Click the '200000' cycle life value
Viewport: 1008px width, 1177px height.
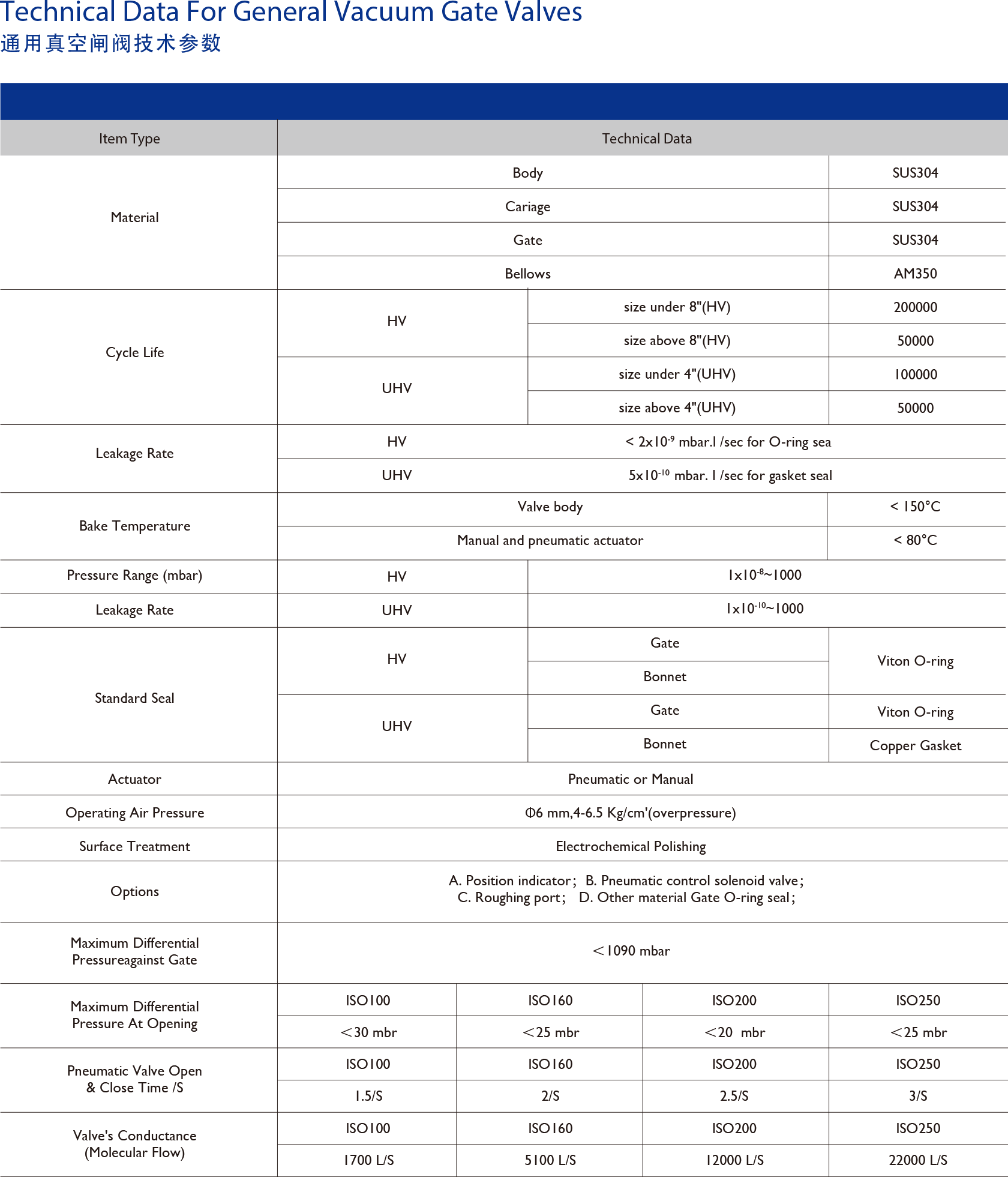(x=915, y=307)
